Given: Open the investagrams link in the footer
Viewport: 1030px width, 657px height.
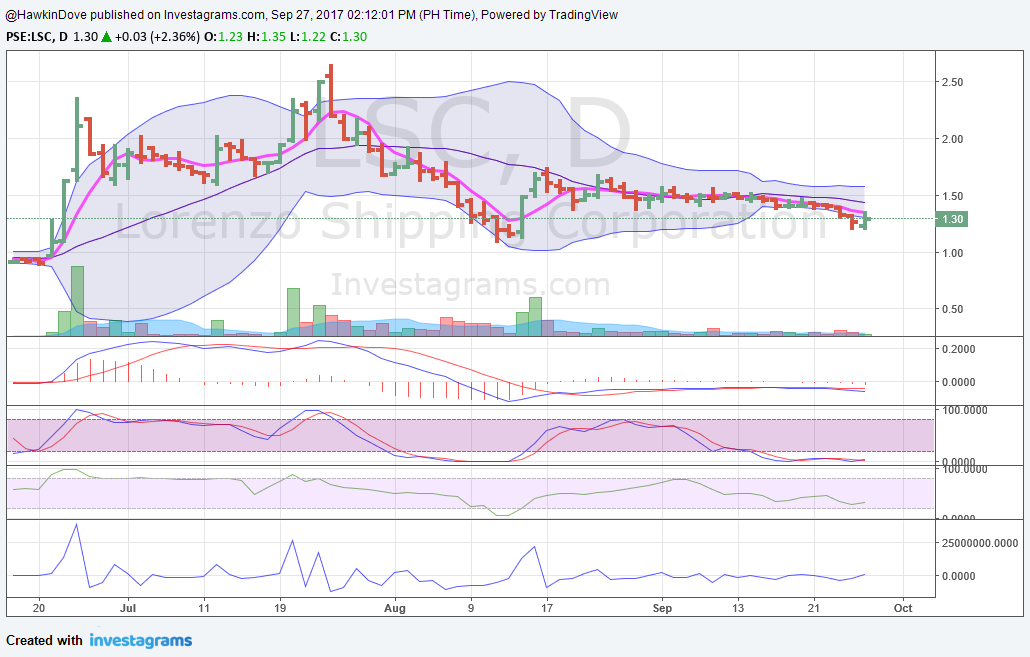Looking at the screenshot, I should [140, 641].
